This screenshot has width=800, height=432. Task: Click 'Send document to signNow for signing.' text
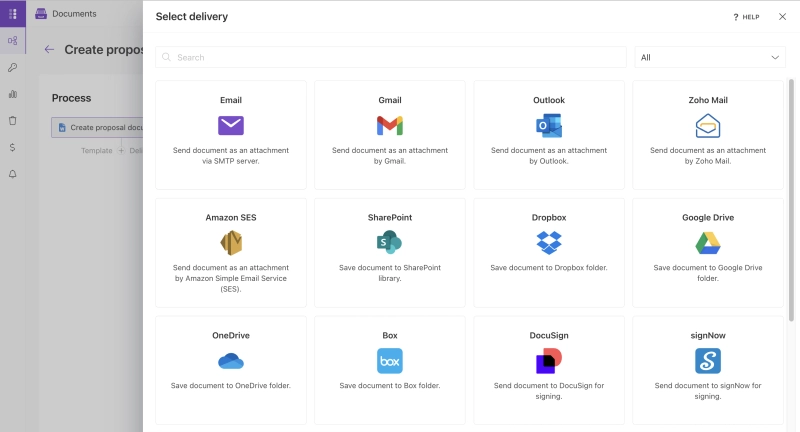pos(708,391)
